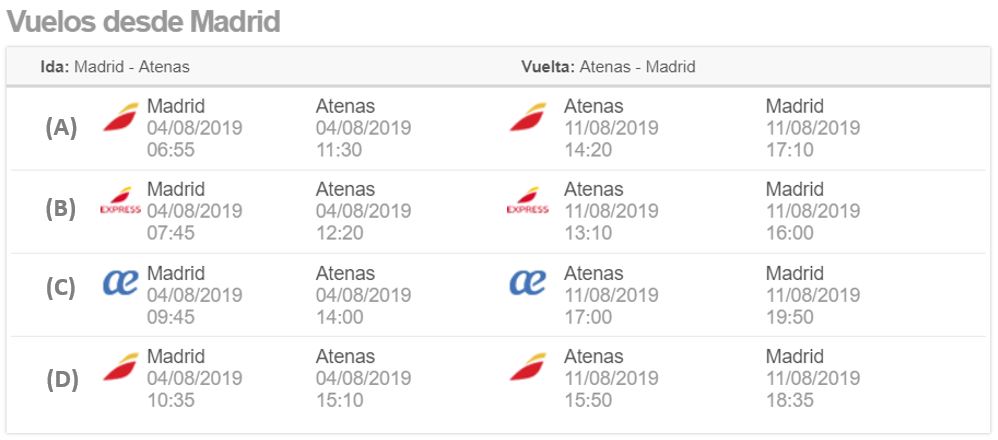Select flight option label (B)
998x440 pixels.
pos(61,209)
